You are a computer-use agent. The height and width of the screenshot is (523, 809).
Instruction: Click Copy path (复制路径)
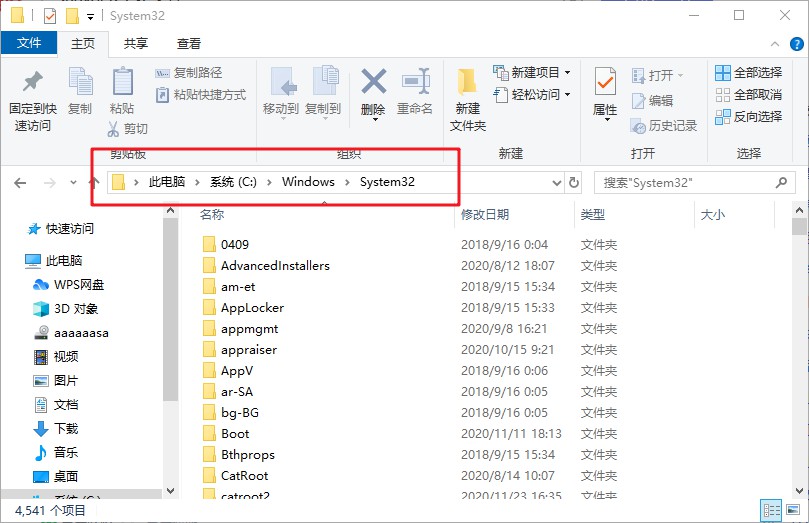click(x=189, y=73)
